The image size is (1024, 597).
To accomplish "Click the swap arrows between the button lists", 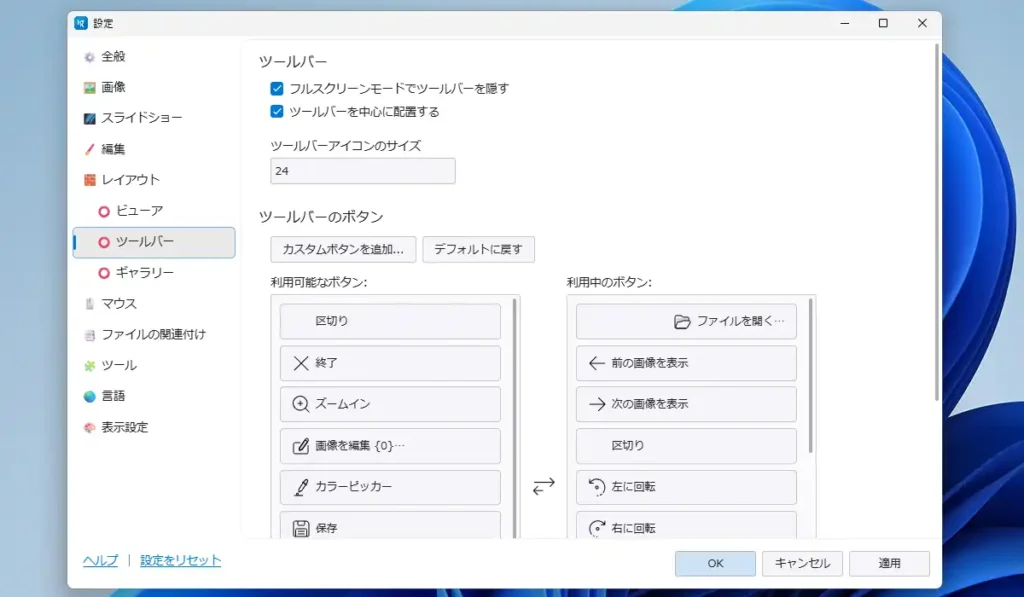I will [x=543, y=486].
